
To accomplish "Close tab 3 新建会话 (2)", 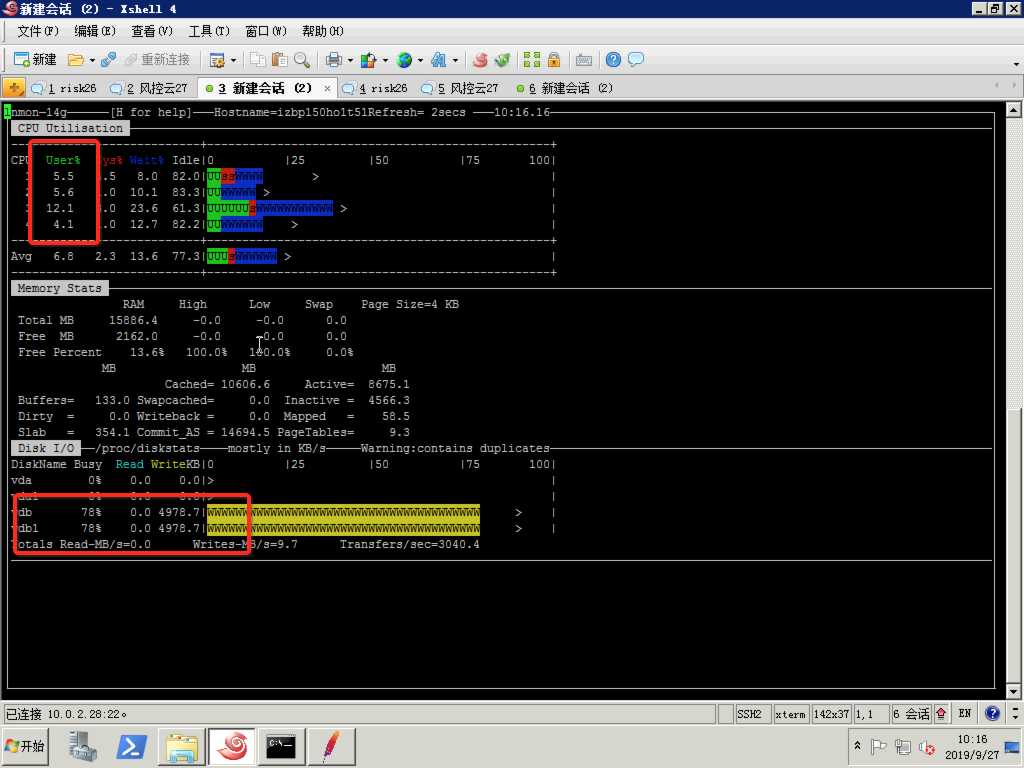I will pos(327,88).
